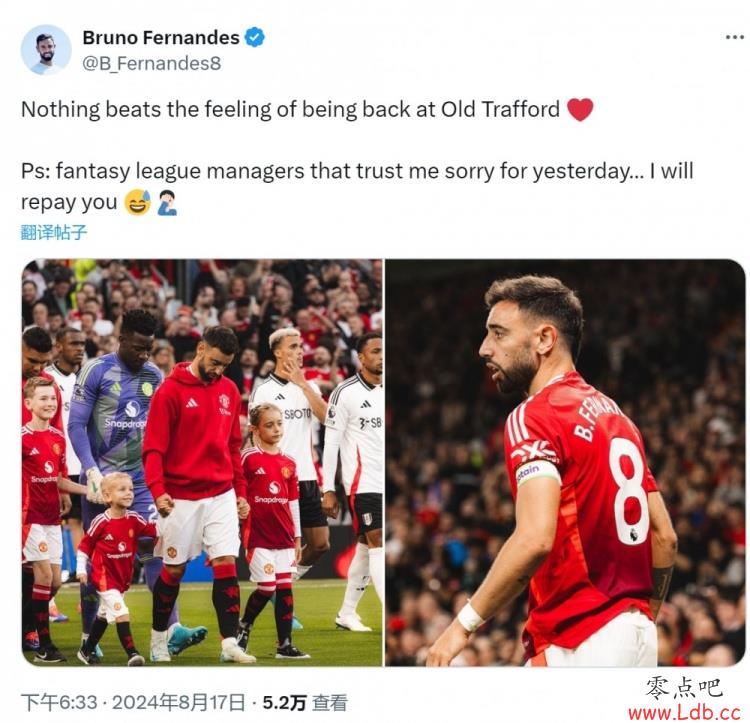The width and height of the screenshot is (750, 723).
Task: Open the Bruno Fernandes display name
Action: (x=161, y=37)
